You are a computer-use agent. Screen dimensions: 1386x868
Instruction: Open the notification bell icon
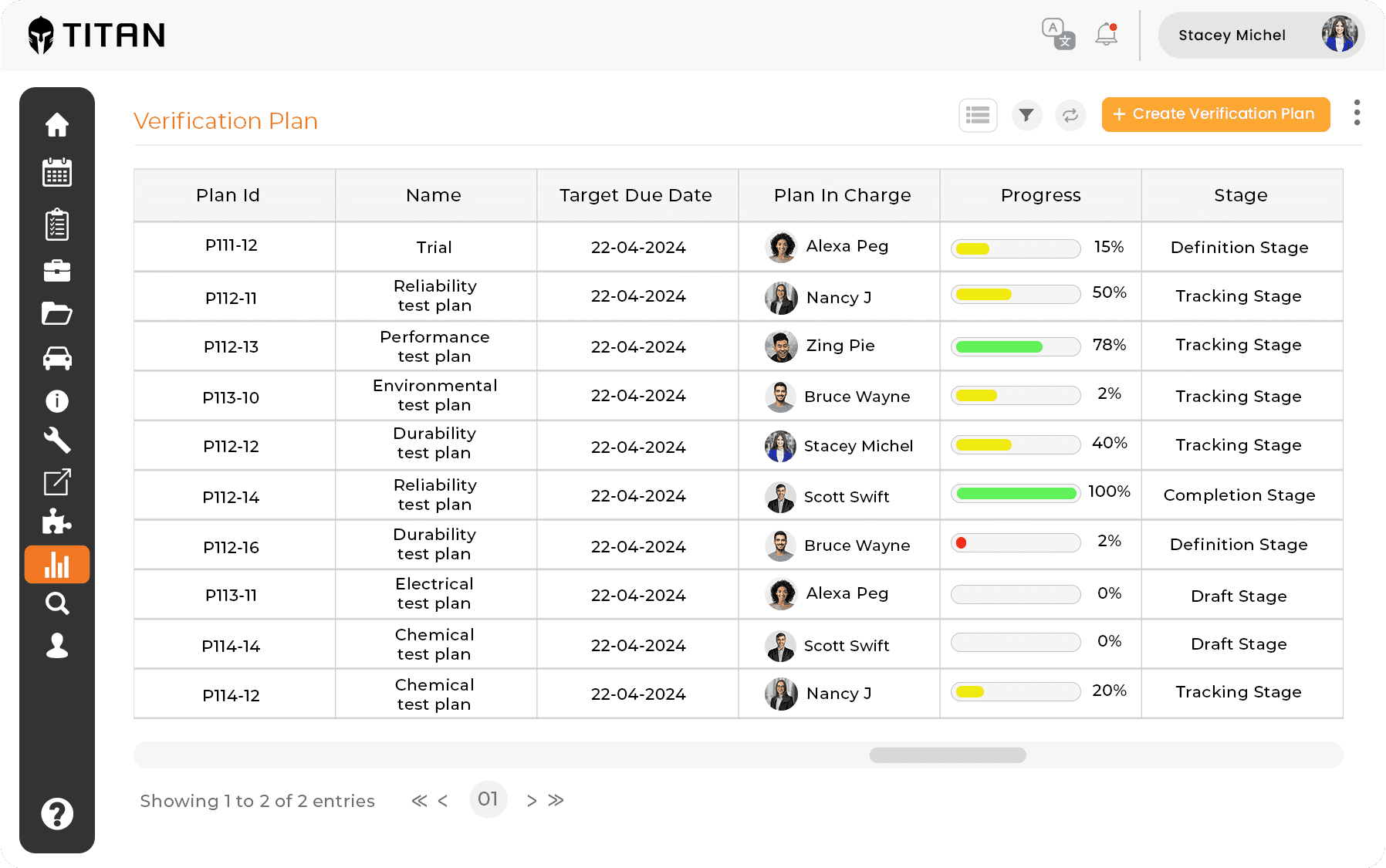[x=1107, y=34]
